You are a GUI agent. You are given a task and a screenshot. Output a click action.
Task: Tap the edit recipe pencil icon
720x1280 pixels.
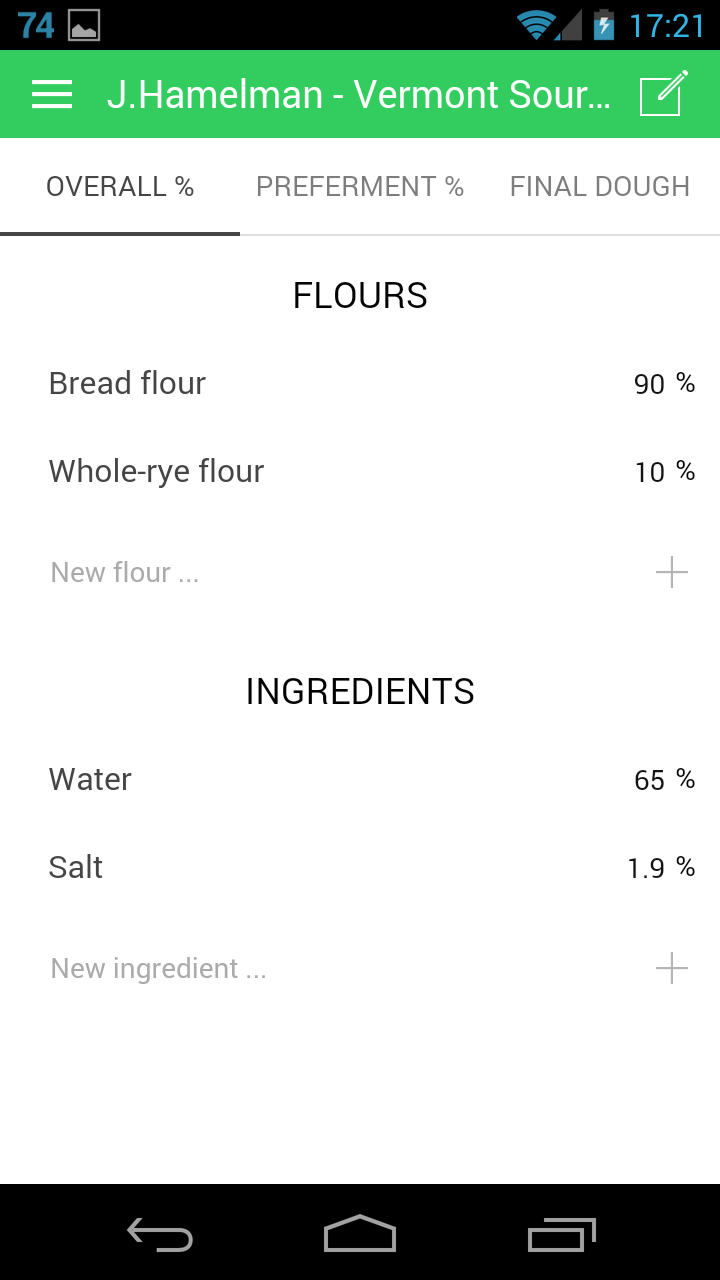(x=664, y=94)
